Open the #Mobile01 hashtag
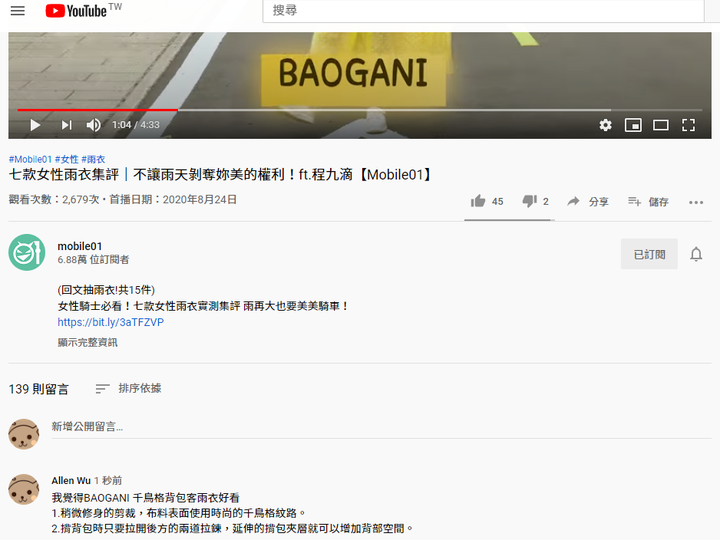Image resolution: width=720 pixels, height=540 pixels. (x=30, y=159)
